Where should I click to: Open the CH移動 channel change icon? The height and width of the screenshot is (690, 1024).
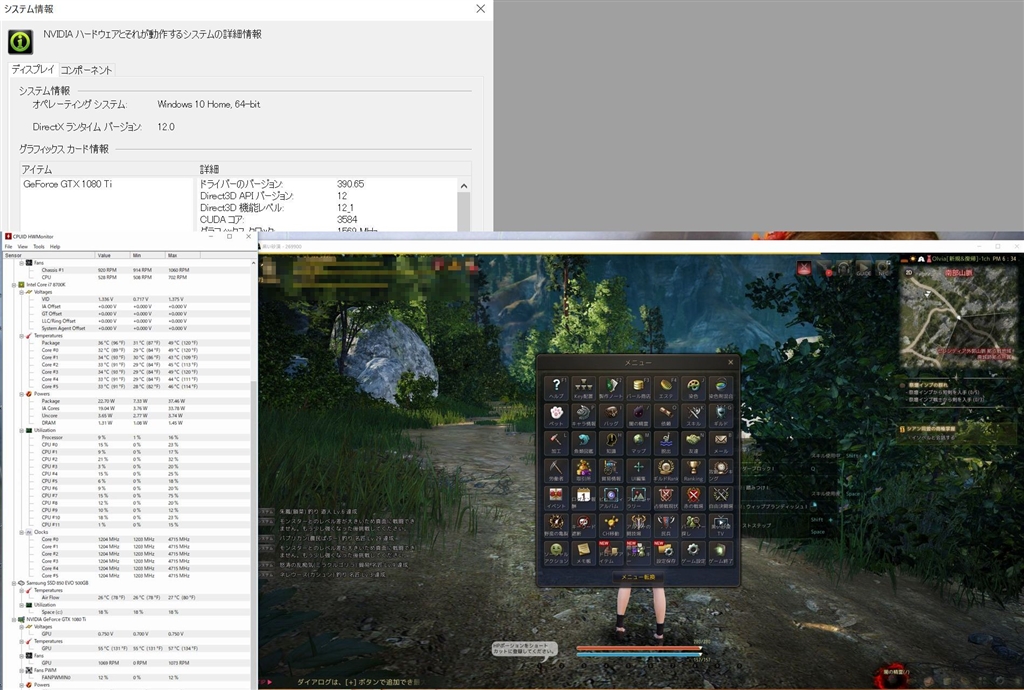pos(611,525)
